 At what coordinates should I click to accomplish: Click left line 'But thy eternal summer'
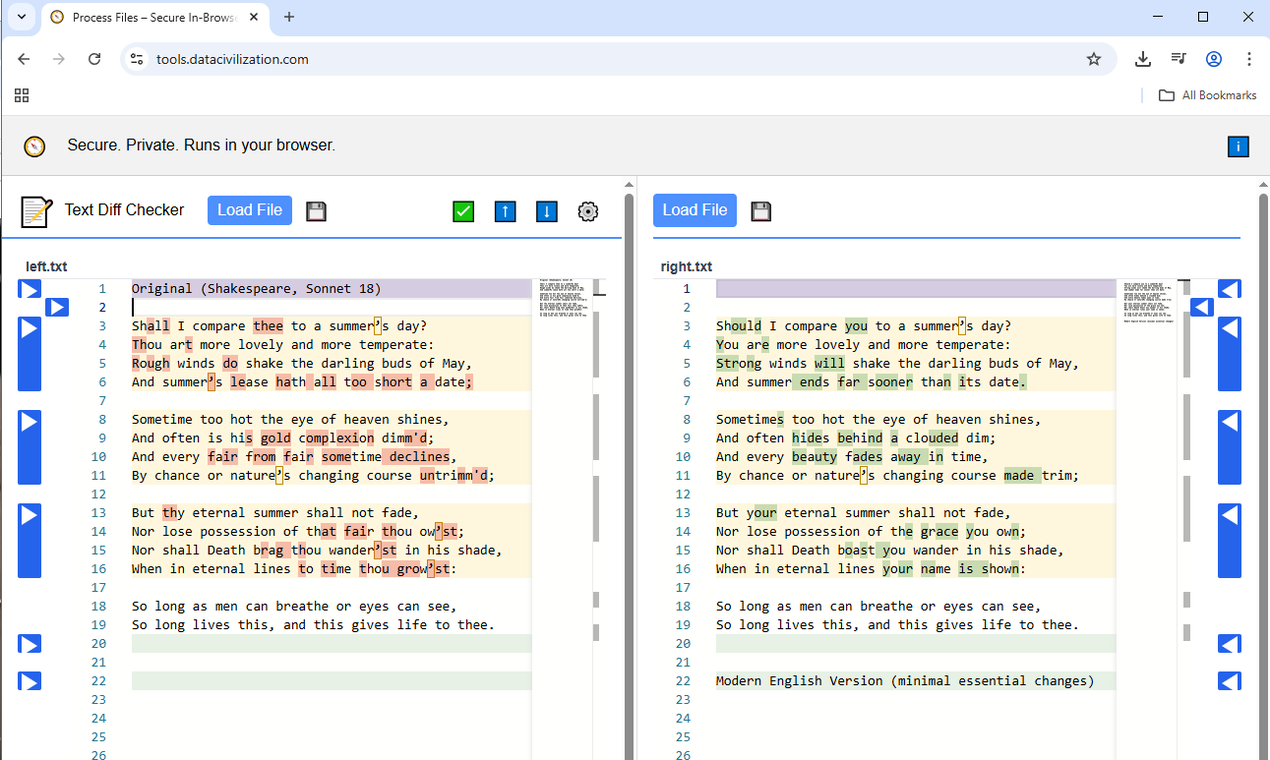pos(275,512)
